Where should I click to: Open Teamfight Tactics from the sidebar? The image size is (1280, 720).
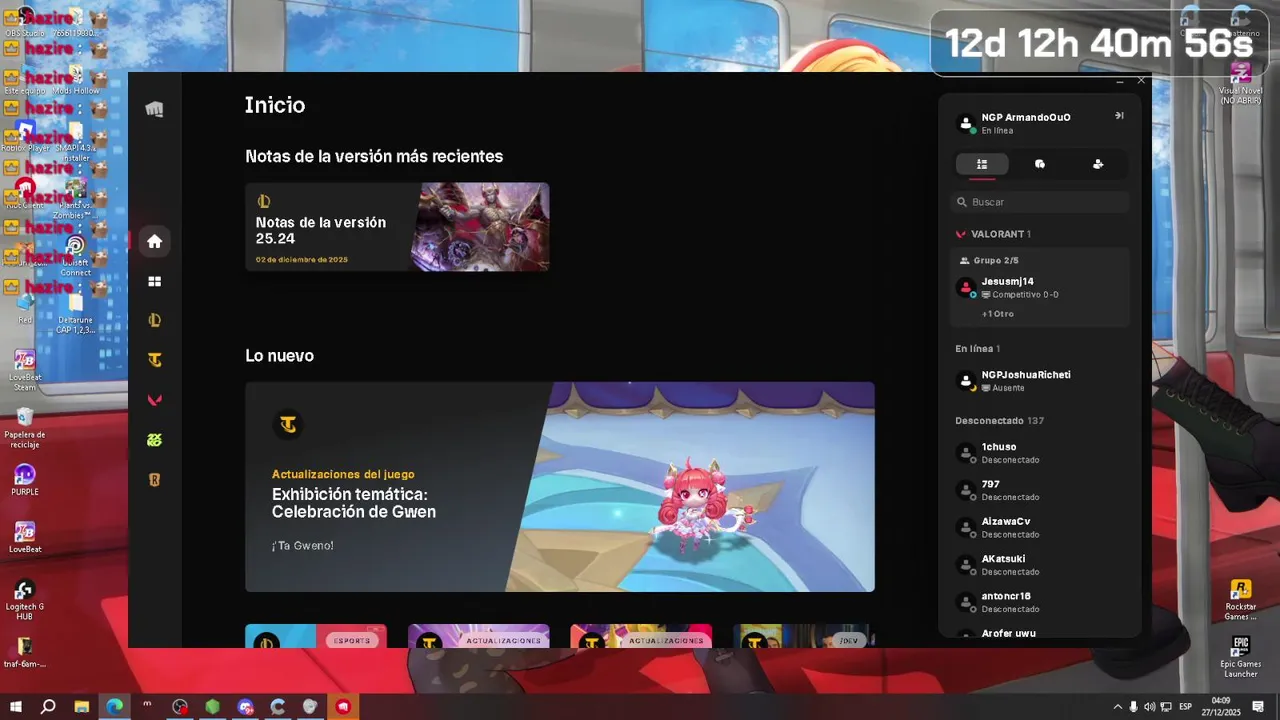pyautogui.click(x=154, y=360)
